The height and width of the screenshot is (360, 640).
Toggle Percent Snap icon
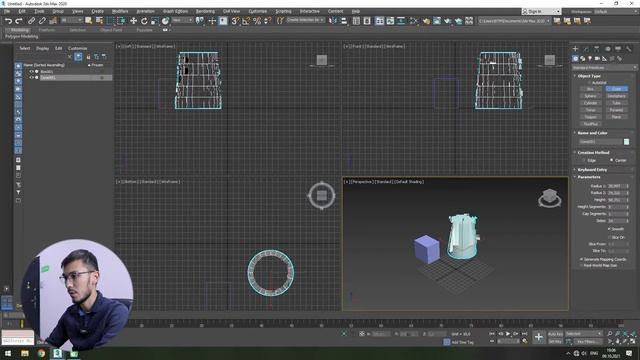coord(257,21)
